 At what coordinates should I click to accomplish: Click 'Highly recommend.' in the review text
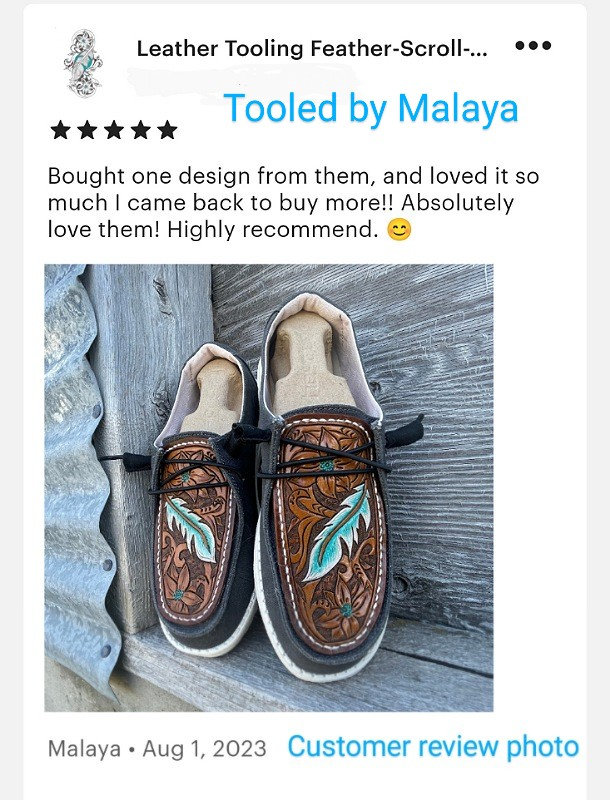(x=272, y=230)
